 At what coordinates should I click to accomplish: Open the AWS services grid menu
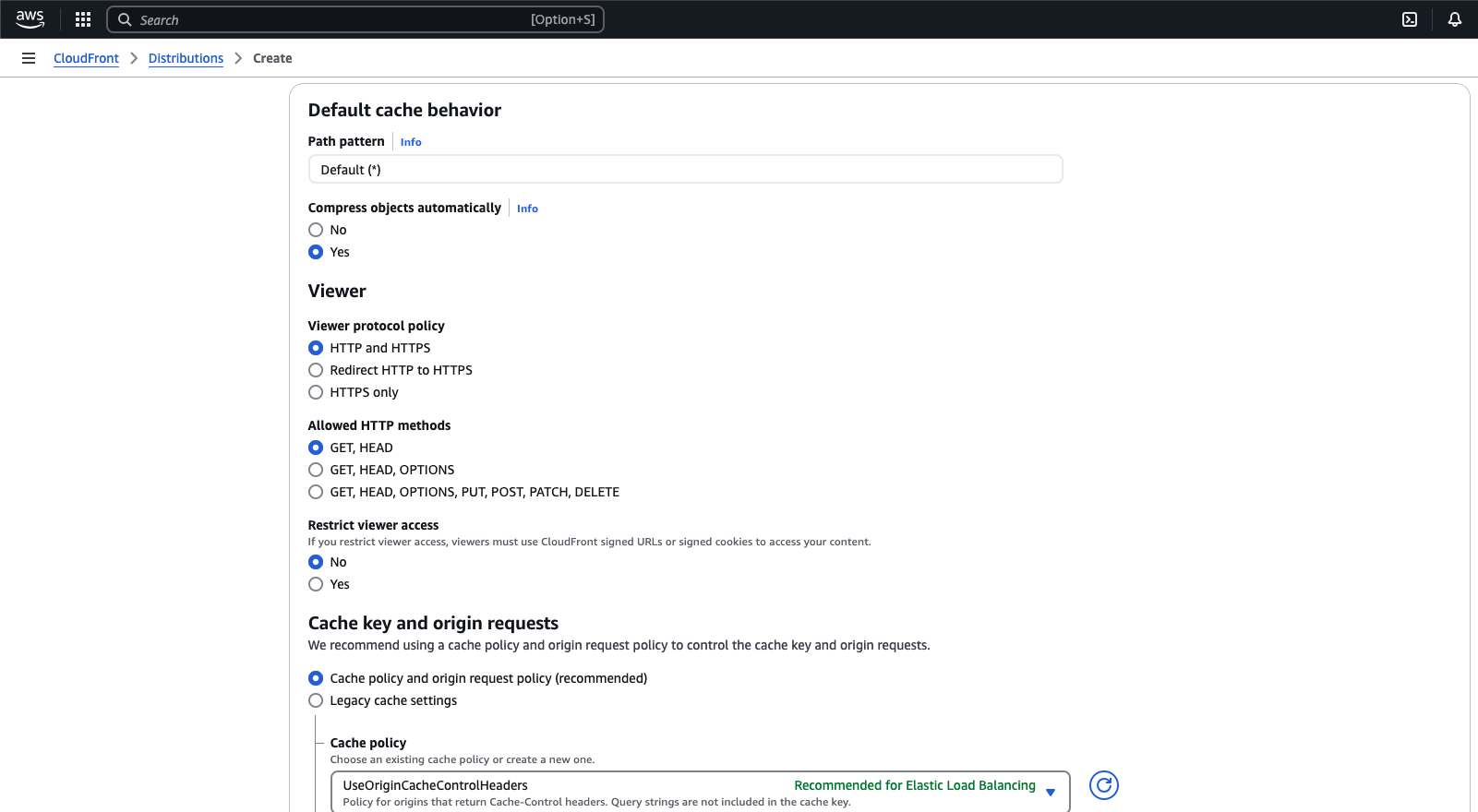tap(83, 19)
